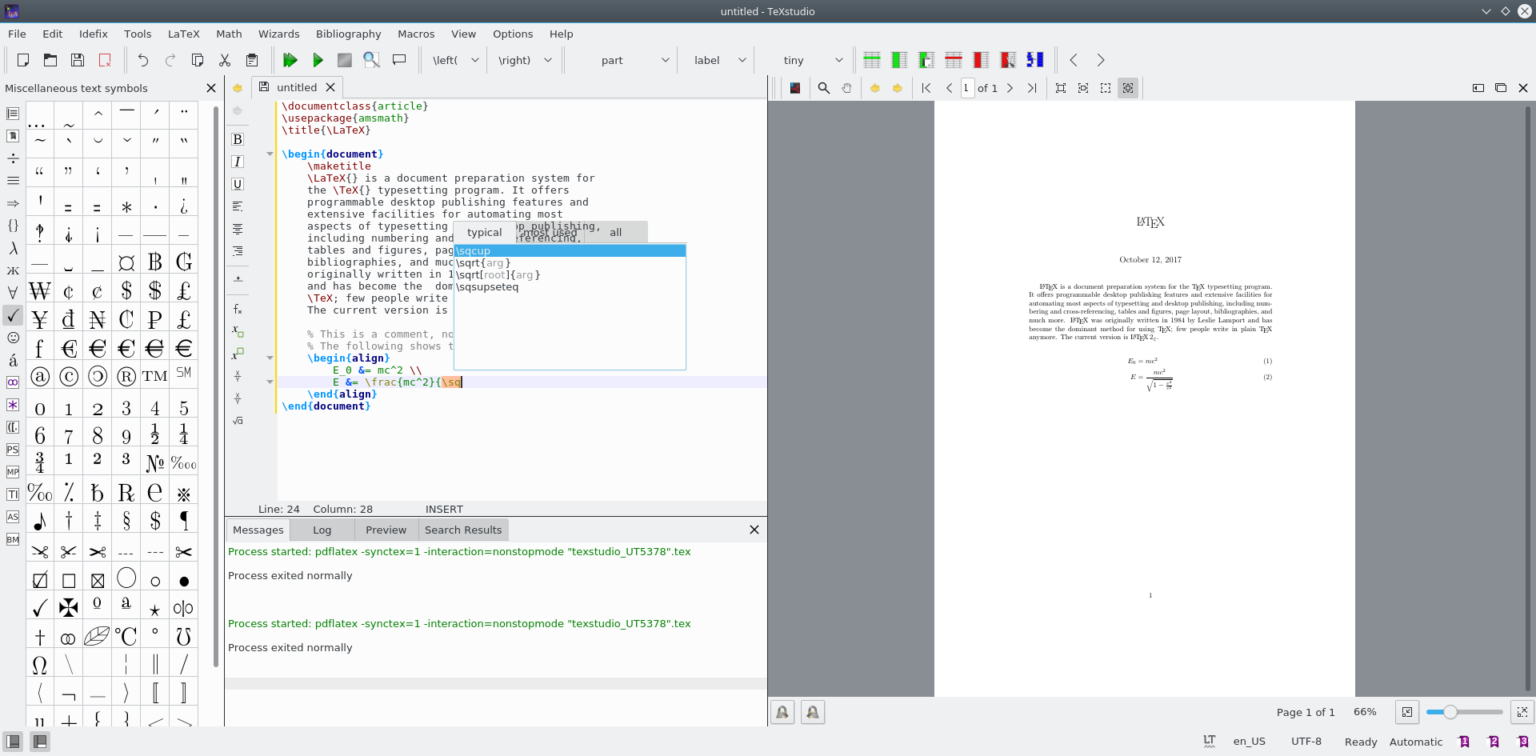Toggle the continuous-page view icon
The image size is (1536, 756).
click(x=1128, y=88)
